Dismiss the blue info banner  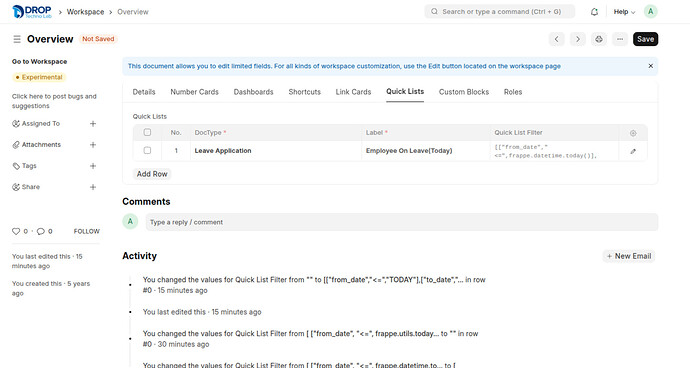(x=650, y=66)
